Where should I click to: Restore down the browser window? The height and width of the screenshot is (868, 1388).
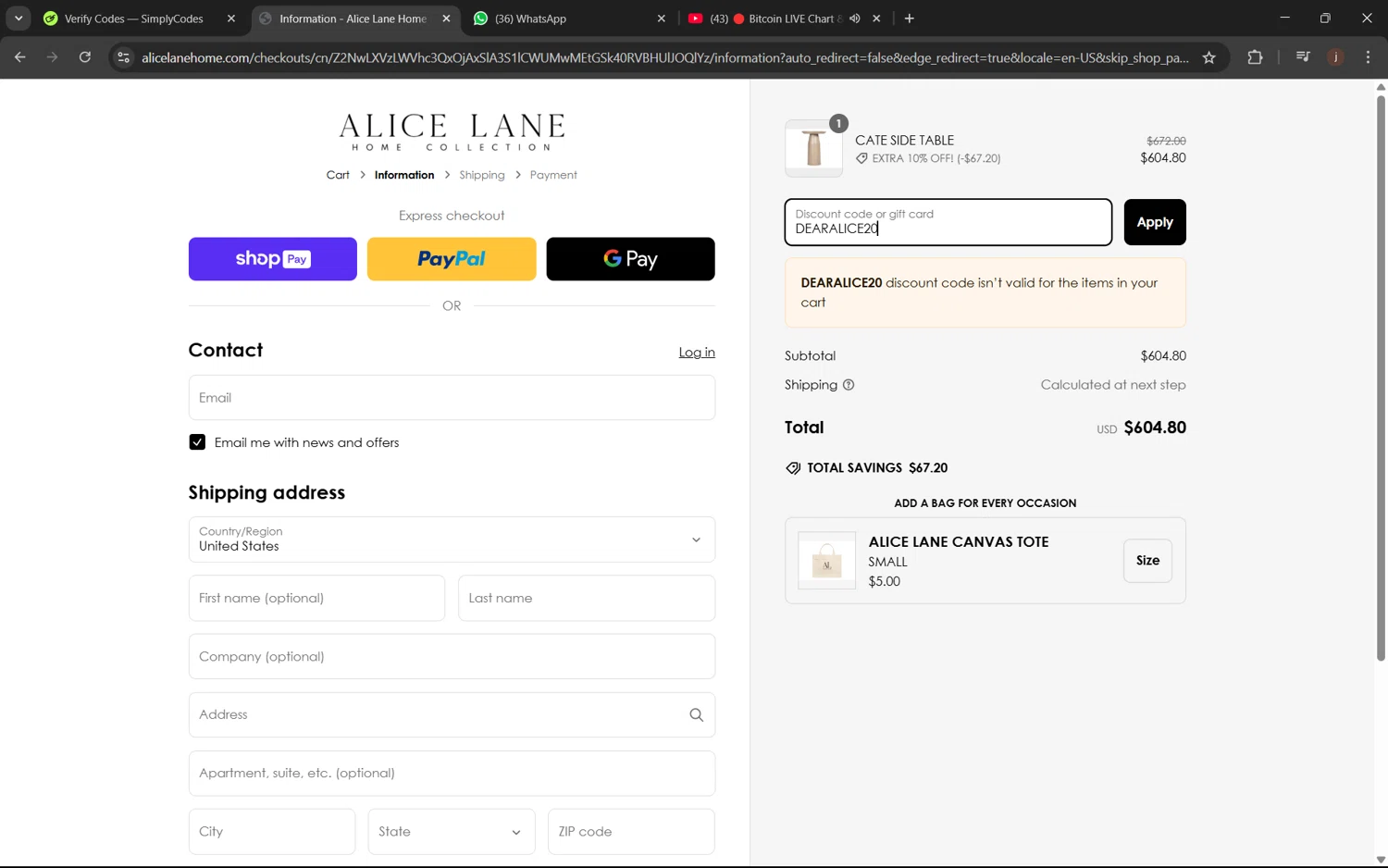[1325, 19]
